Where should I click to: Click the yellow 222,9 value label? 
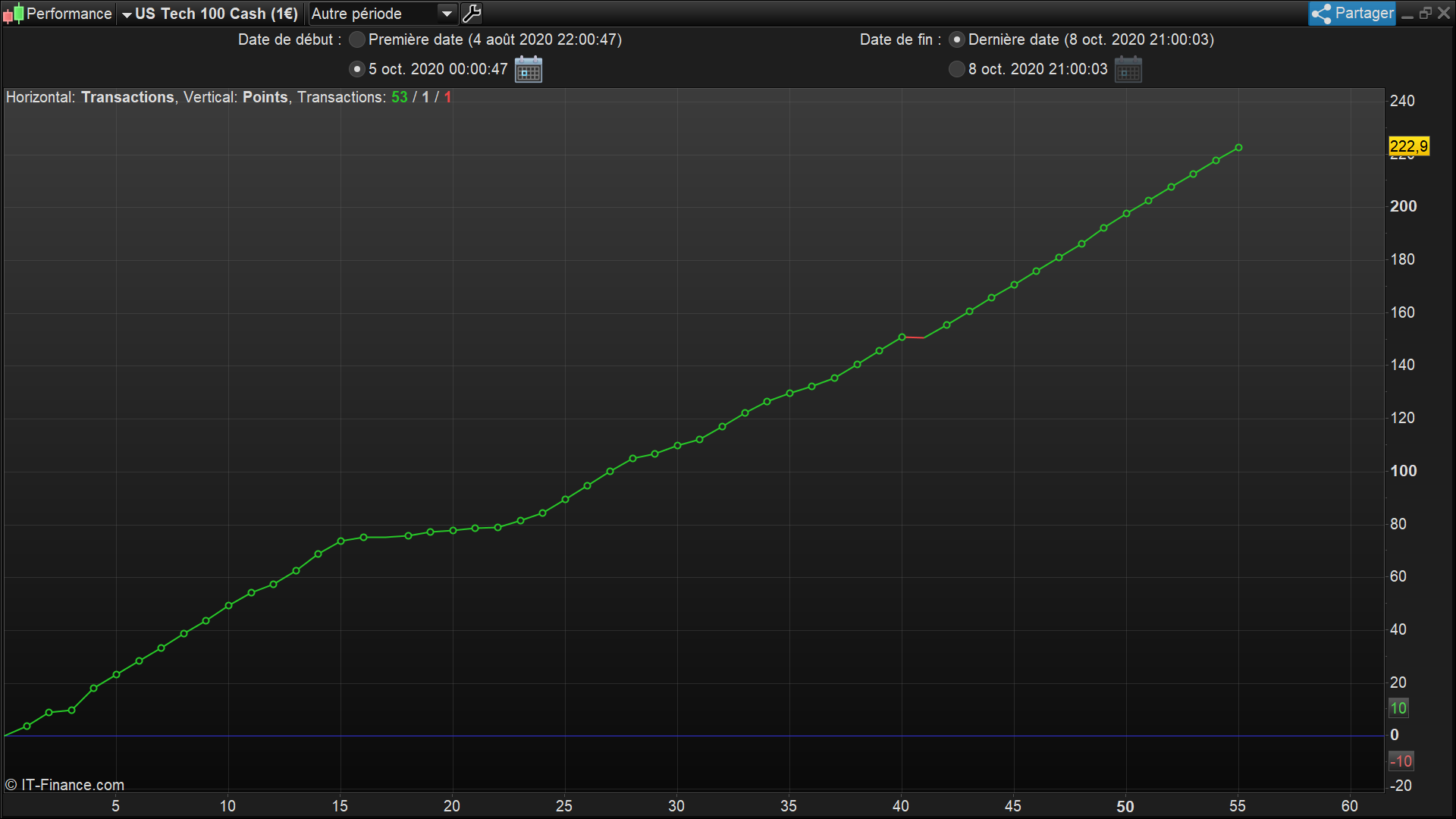[1408, 146]
